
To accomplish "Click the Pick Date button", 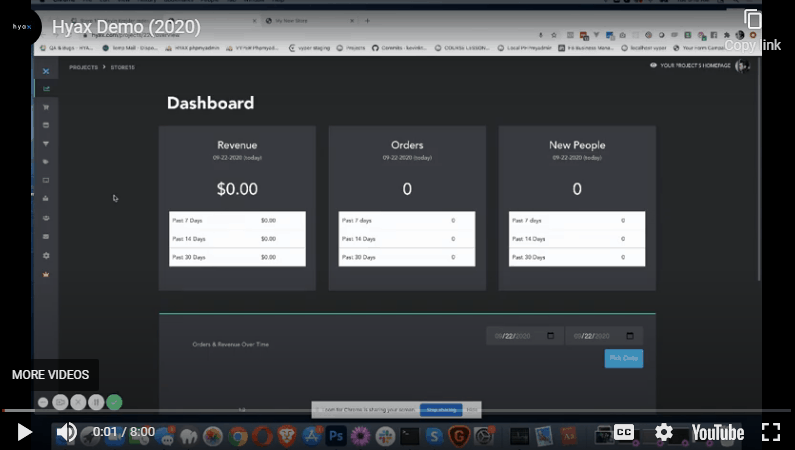I will pyautogui.click(x=624, y=358).
